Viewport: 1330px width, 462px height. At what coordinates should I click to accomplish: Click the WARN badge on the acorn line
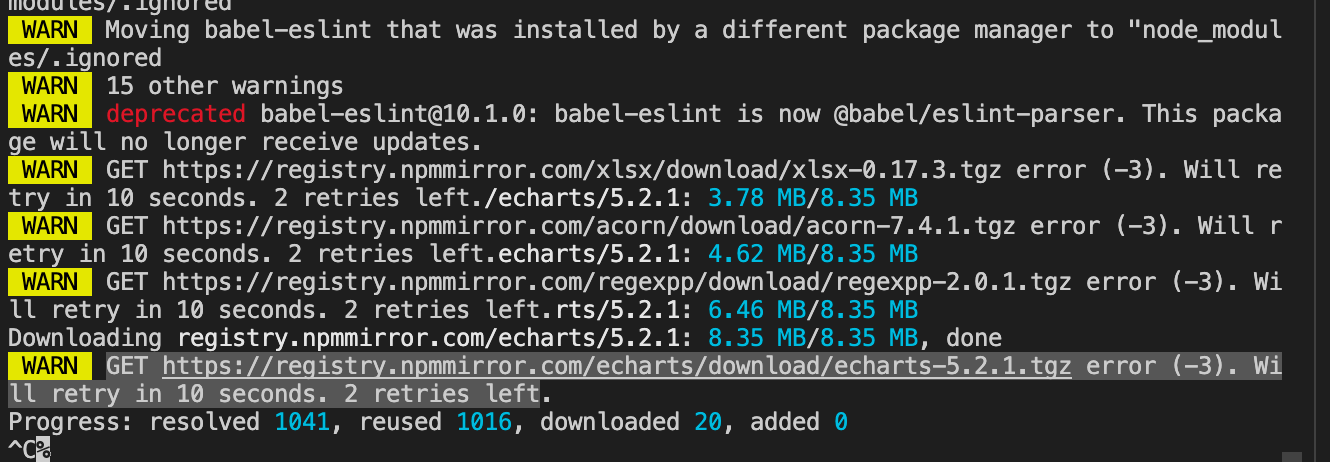50,227
